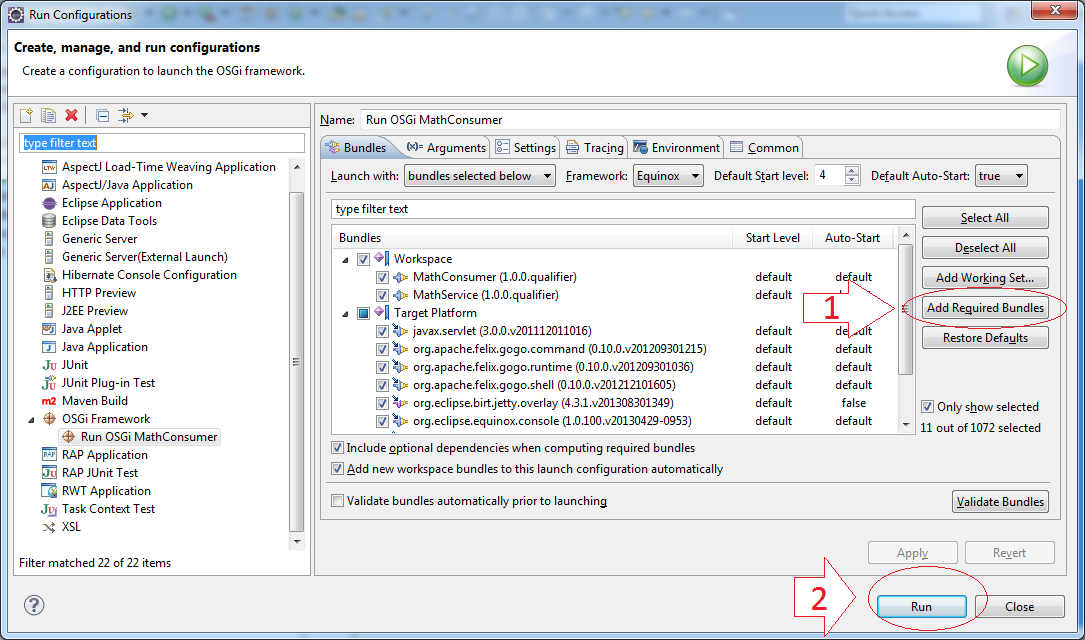Select the HTTP Preview icon
This screenshot has height=640, width=1085.
pos(49,293)
